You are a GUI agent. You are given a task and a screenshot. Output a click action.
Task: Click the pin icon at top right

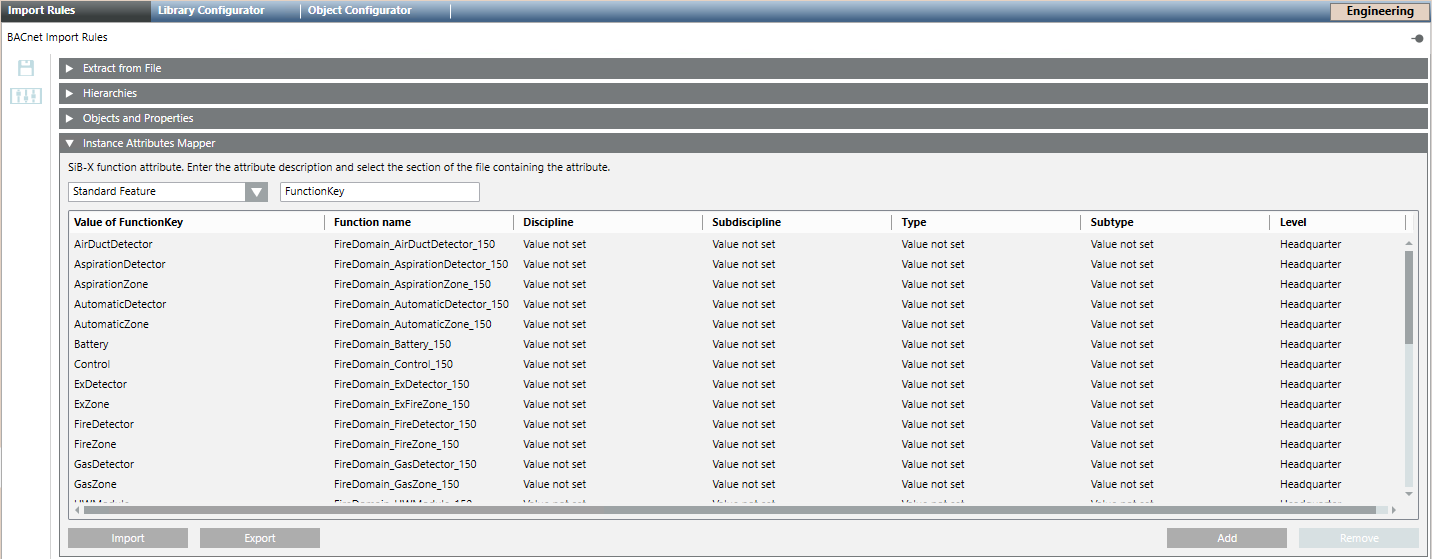pos(1417,38)
